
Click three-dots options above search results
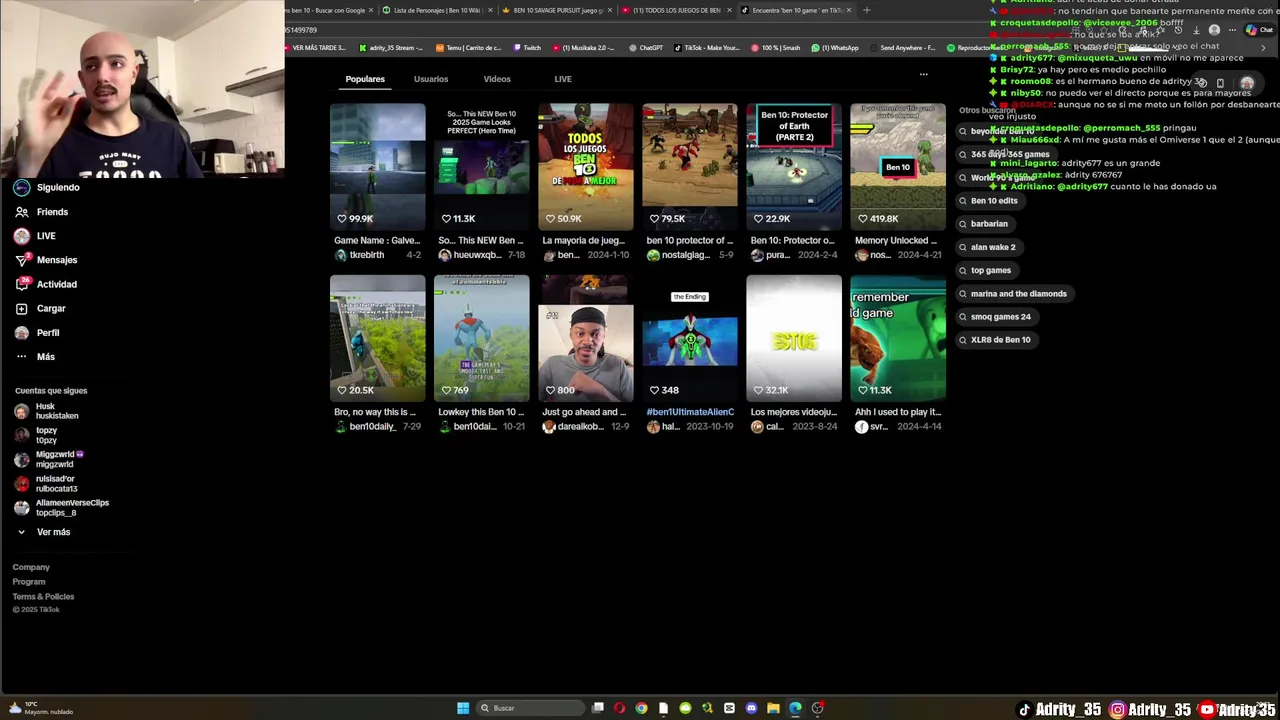point(923,74)
